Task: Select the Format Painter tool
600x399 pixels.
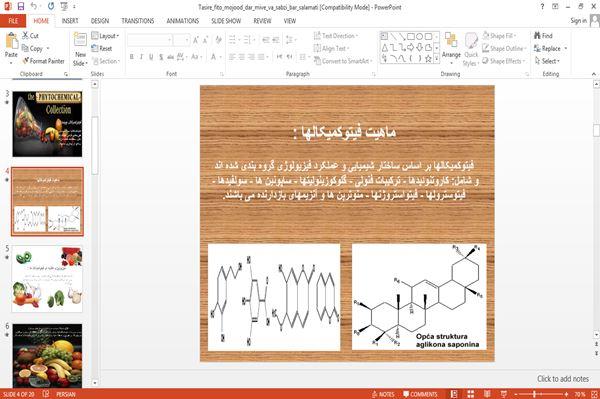Action: coord(43,61)
